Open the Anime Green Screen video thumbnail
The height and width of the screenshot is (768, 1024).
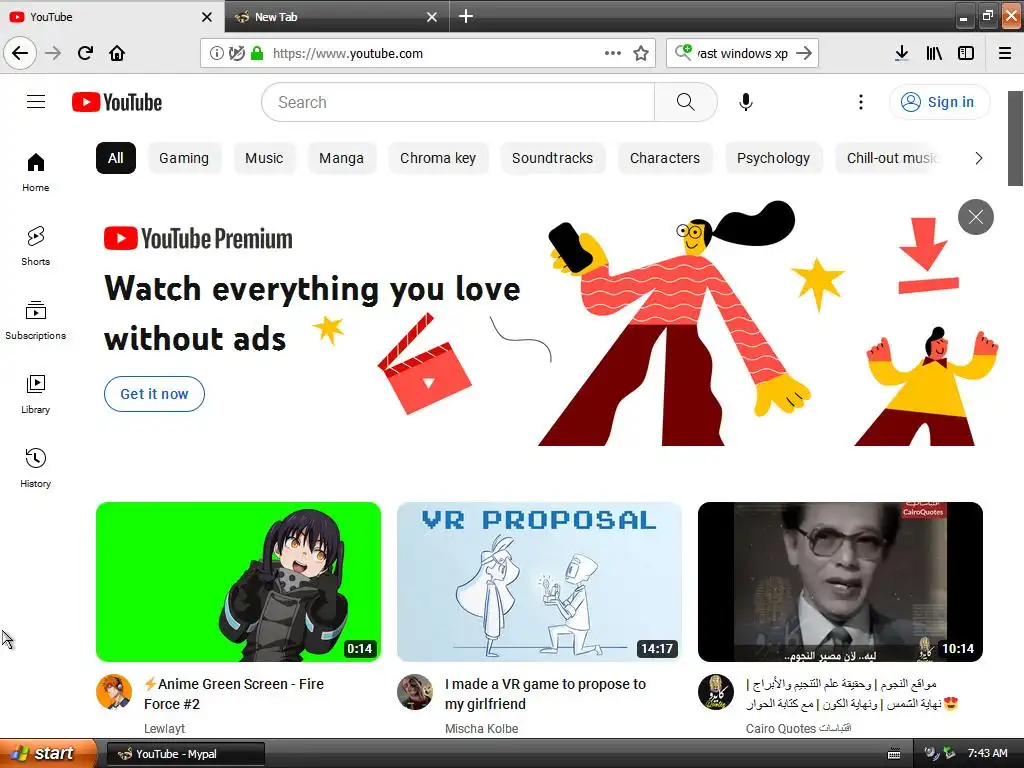(x=238, y=582)
